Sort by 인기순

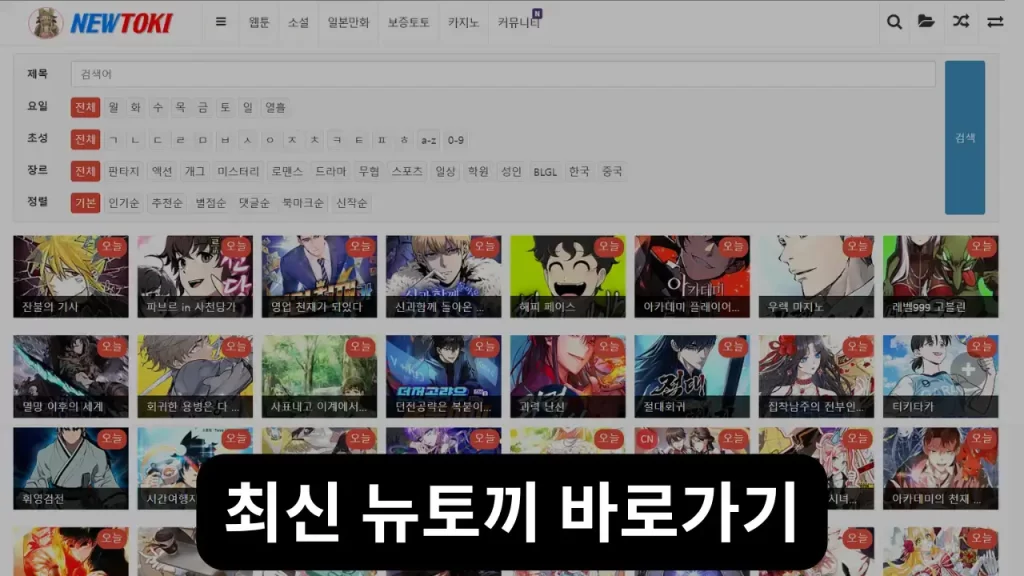pos(123,203)
